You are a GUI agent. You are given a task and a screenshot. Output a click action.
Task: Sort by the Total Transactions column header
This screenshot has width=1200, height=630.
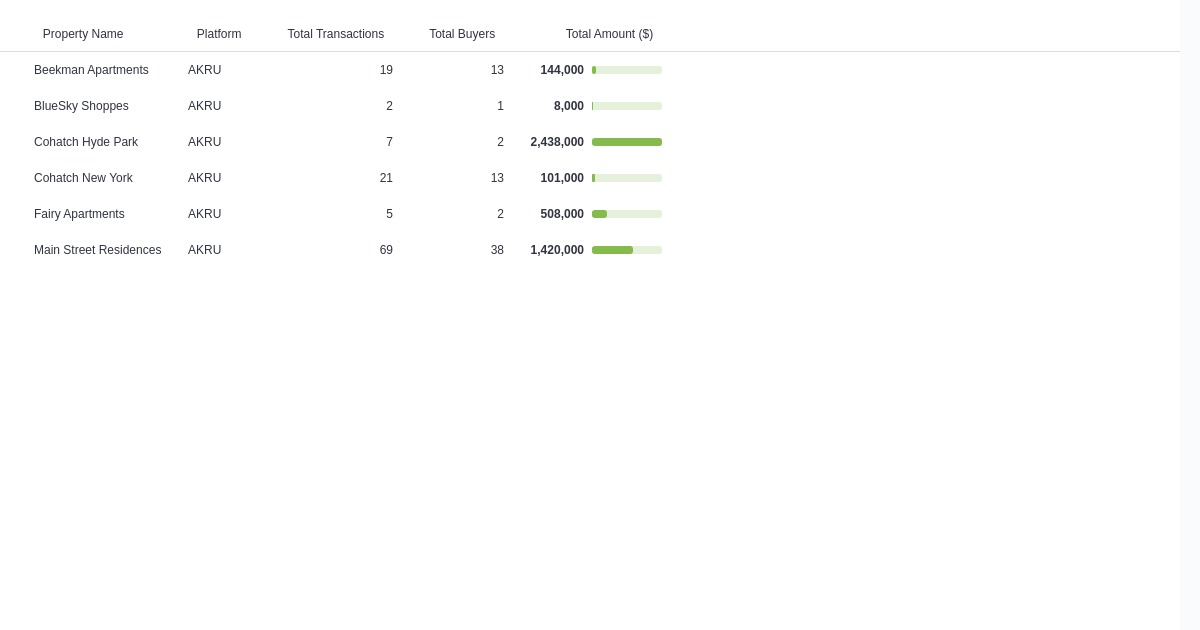coord(336,34)
